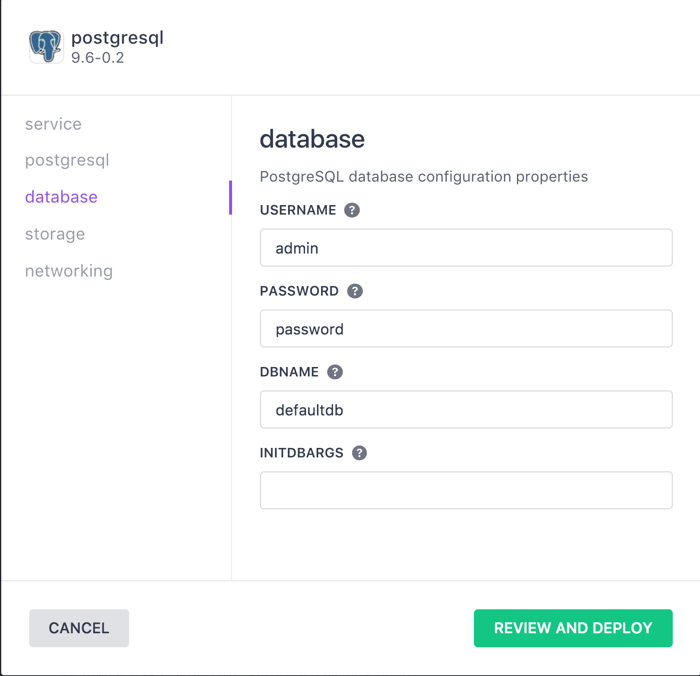Click the PostgreSQL database configuration properties description

click(x=424, y=177)
